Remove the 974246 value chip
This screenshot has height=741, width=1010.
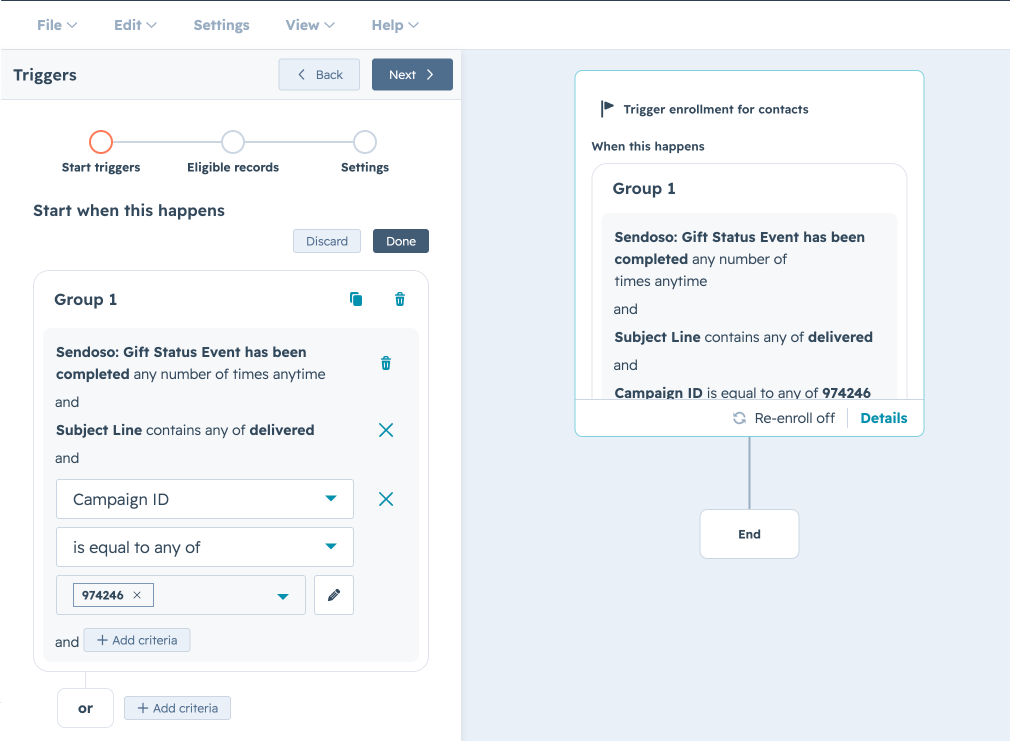pyautogui.click(x=137, y=595)
